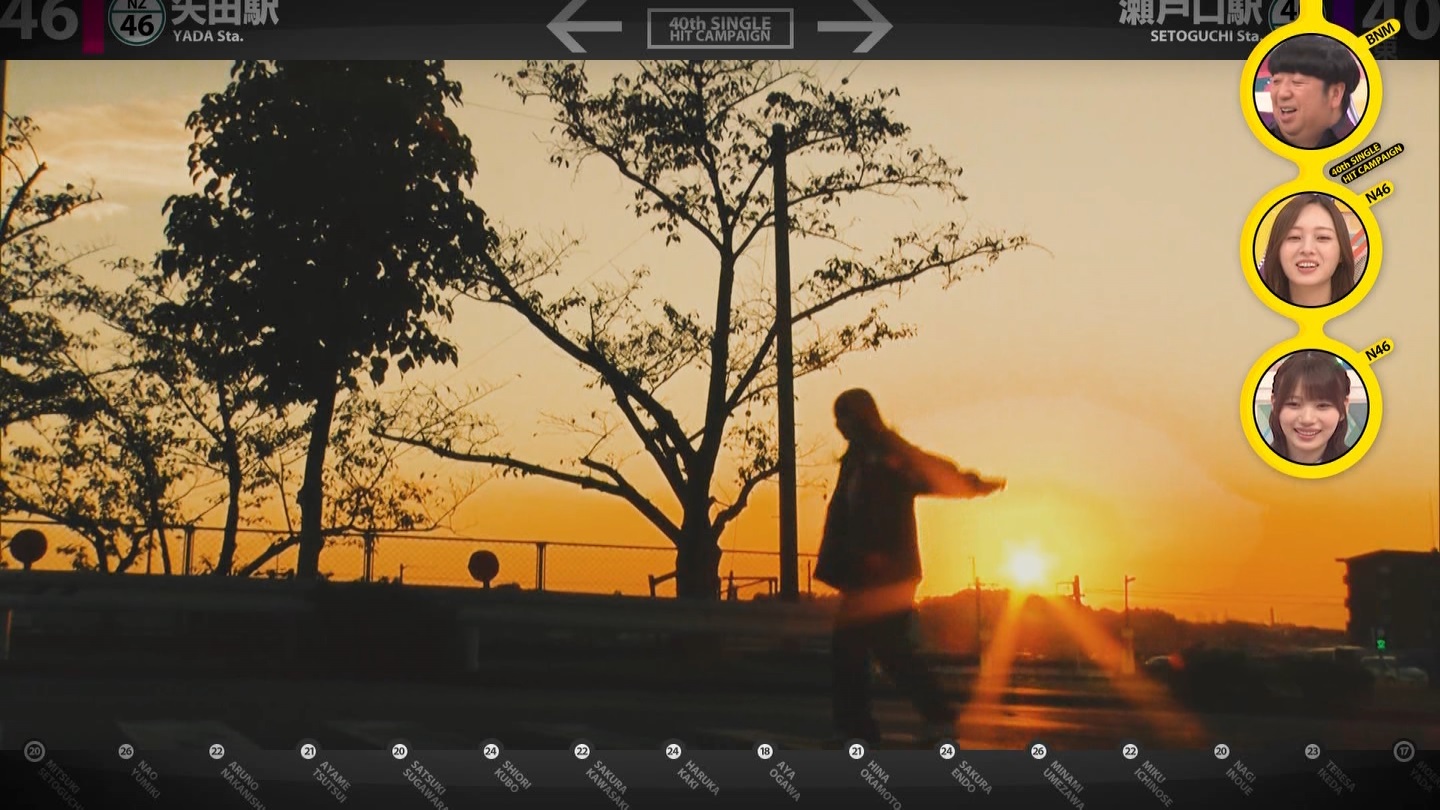Select the Shiori Kubo station marker

491,751
